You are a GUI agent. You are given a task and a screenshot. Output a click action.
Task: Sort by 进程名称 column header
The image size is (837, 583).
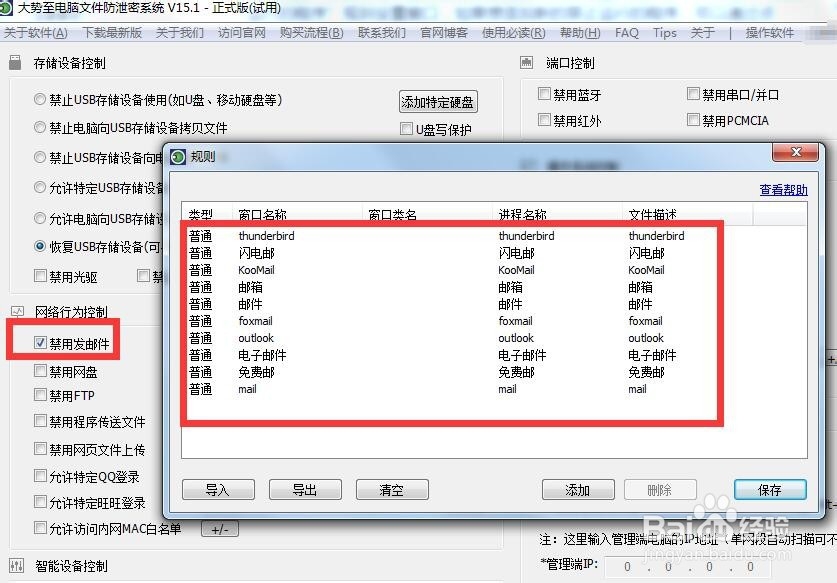click(557, 215)
